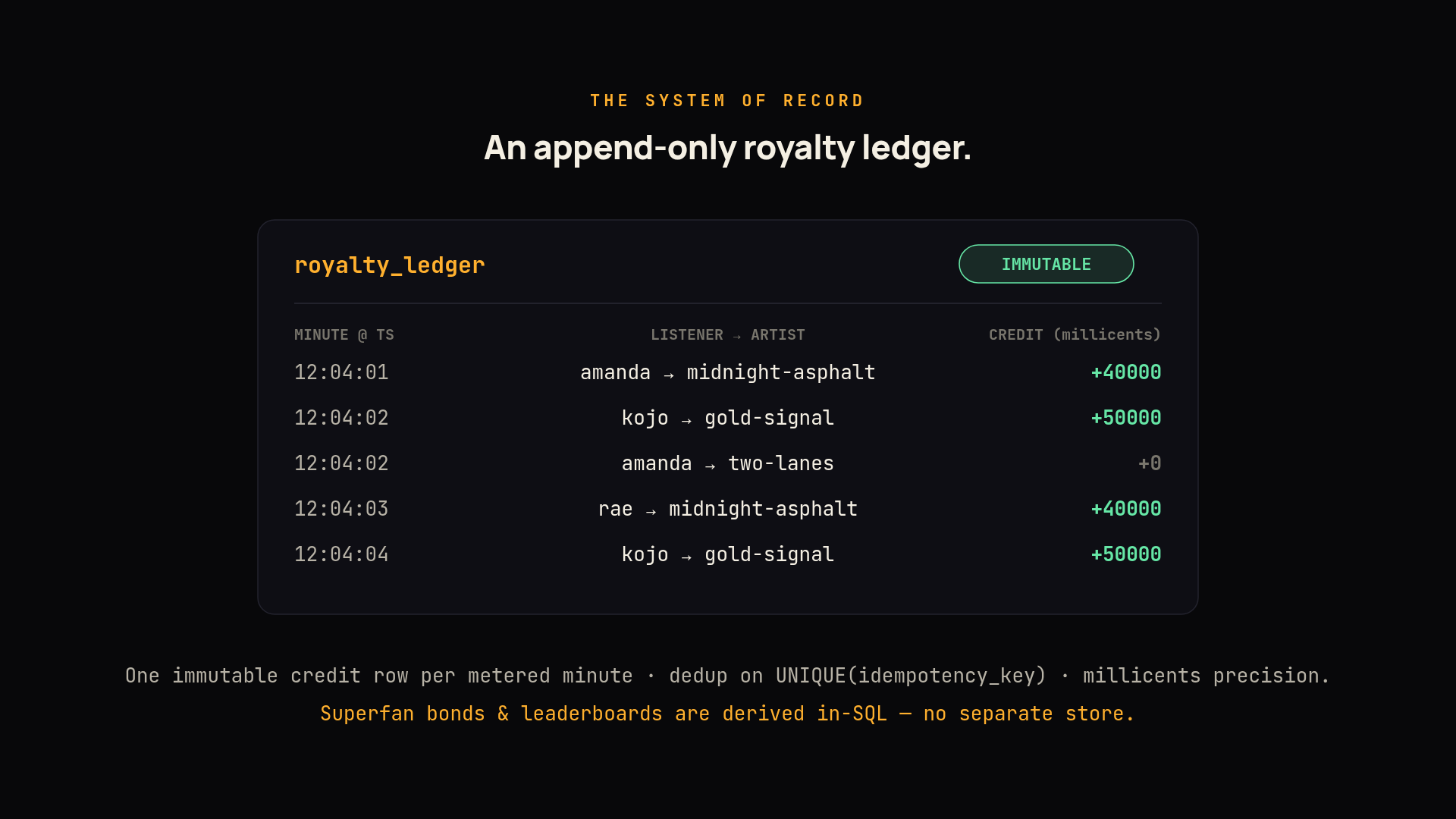Select the royalty_ledger table title

(x=389, y=265)
